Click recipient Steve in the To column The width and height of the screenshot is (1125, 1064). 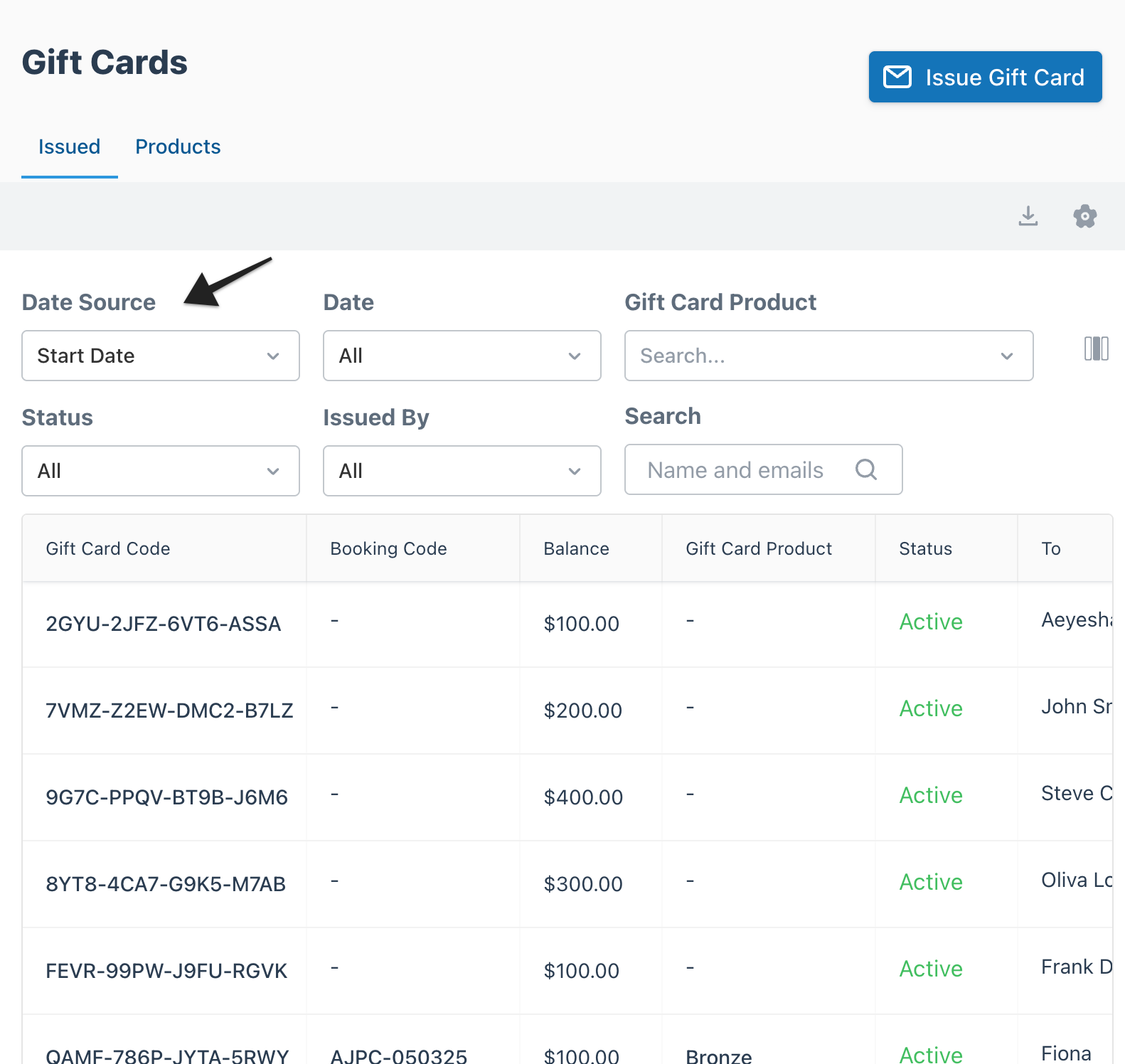click(x=1077, y=793)
